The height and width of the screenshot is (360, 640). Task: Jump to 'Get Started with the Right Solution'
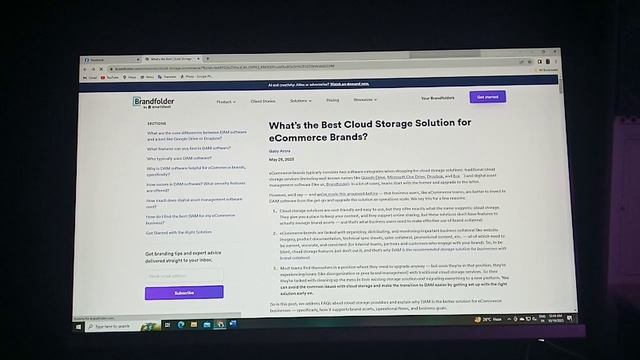[x=179, y=232]
